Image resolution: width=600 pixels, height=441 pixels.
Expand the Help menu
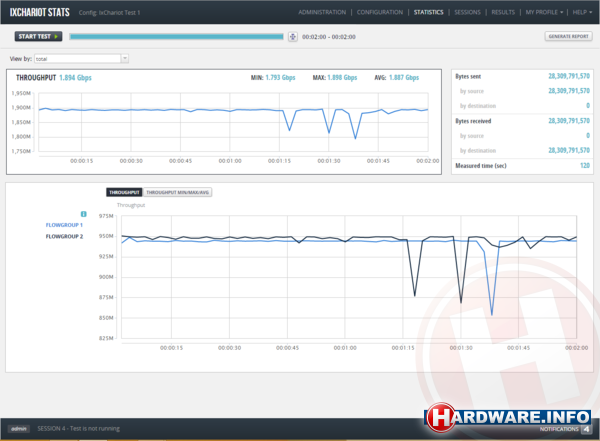[582, 12]
